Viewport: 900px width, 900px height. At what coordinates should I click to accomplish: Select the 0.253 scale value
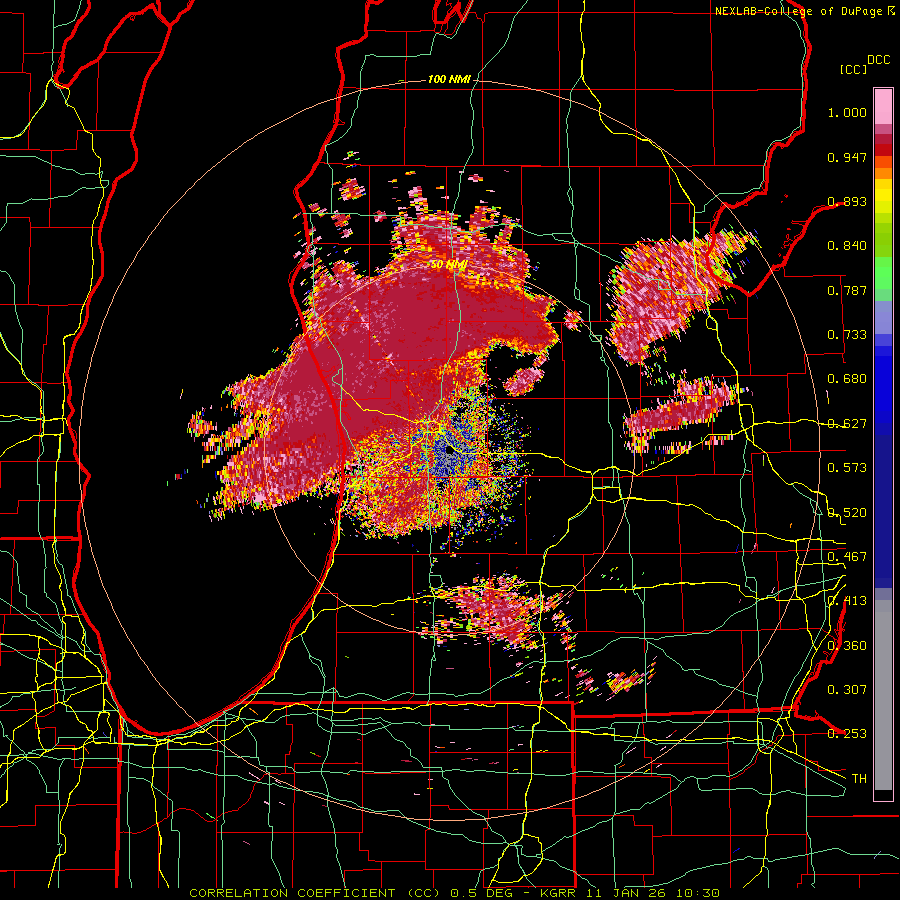coord(847,734)
